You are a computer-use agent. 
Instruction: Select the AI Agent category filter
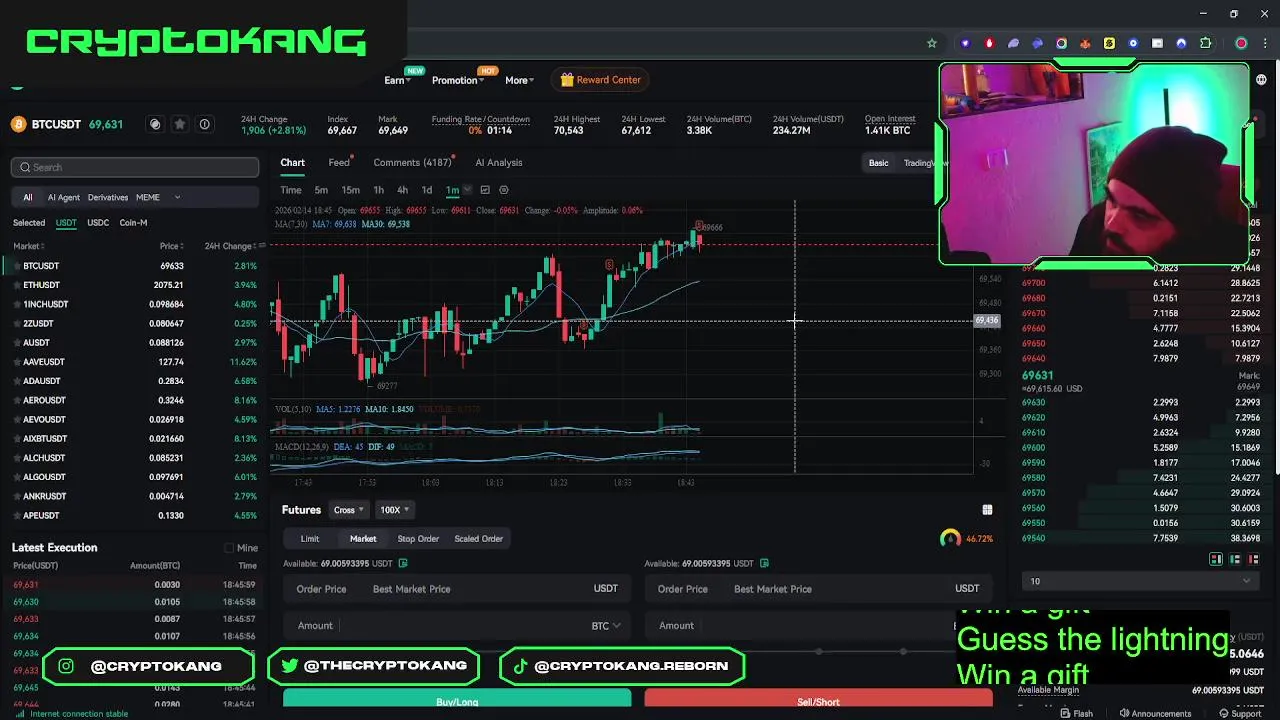coord(63,198)
